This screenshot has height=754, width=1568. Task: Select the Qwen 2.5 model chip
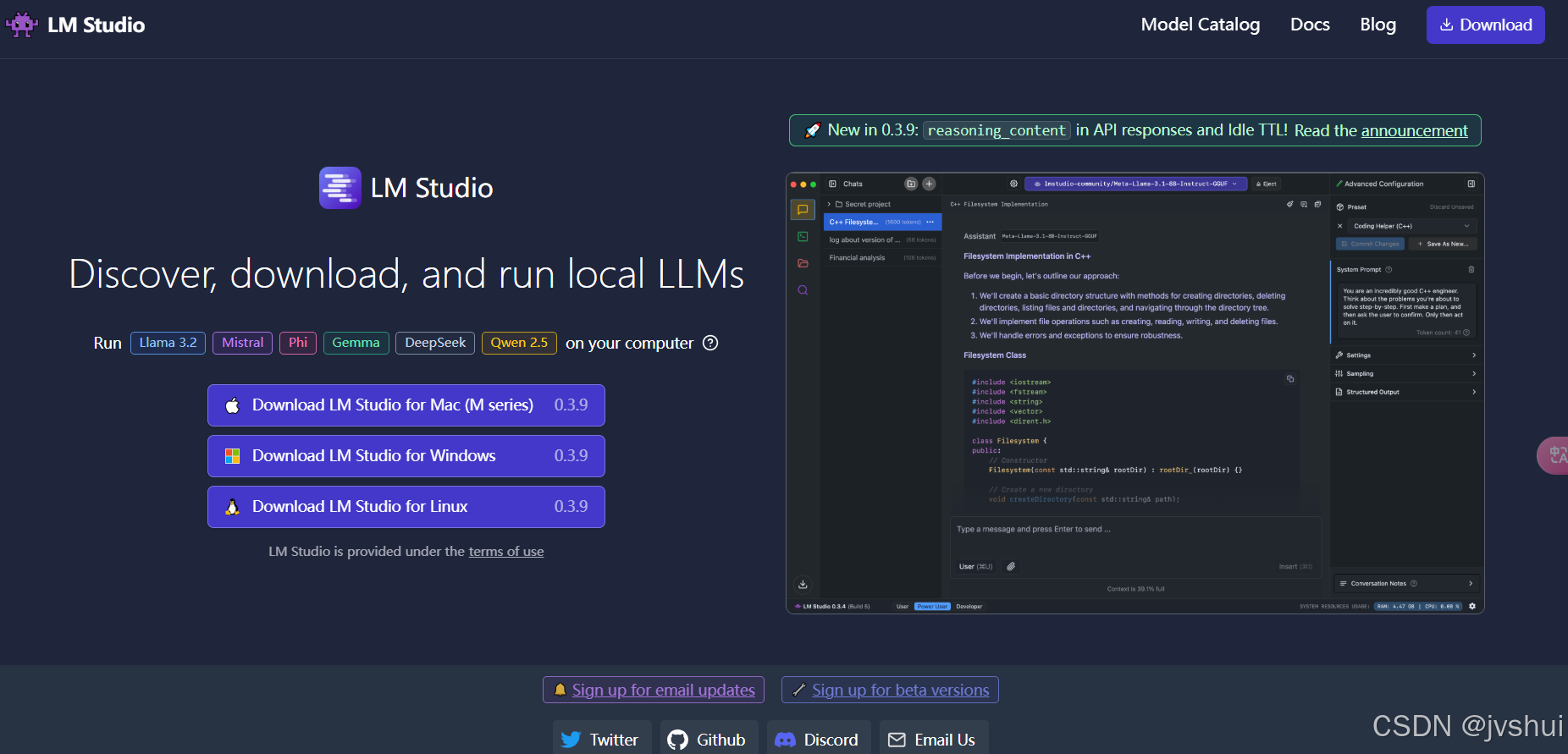coord(519,343)
